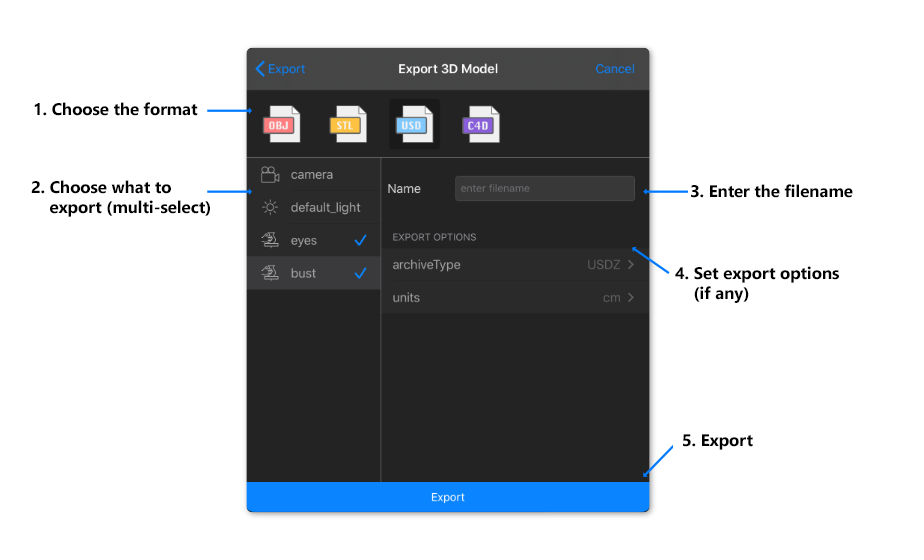Cancel the Export 3D Model dialog
Image resolution: width=924 pixels, height=560 pixels.
(615, 68)
